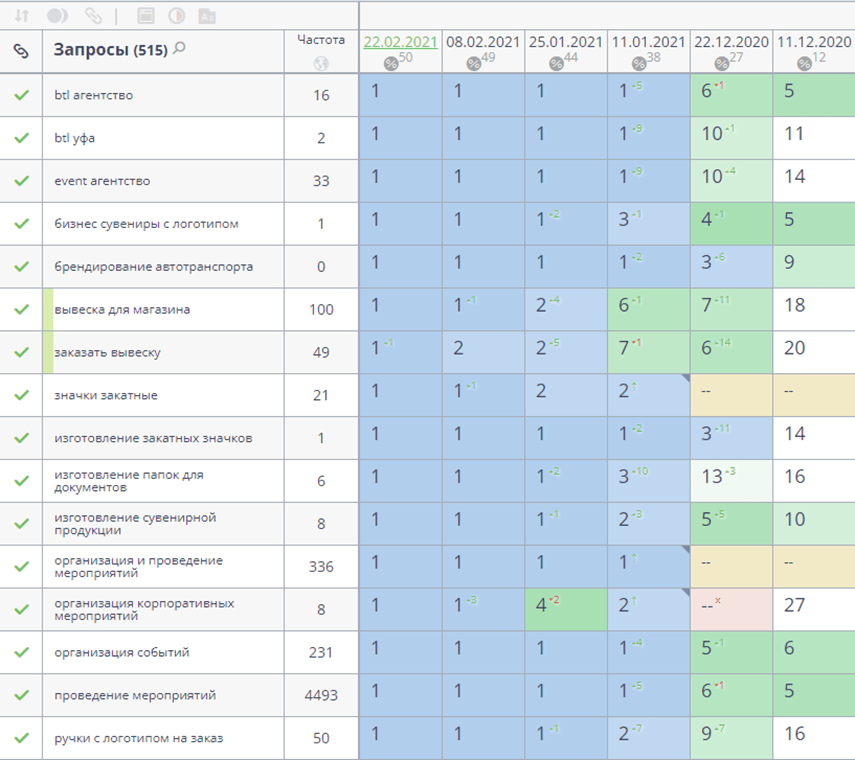Click percent icon under 11.01.2021
This screenshot has height=760, width=855.
pos(639,64)
